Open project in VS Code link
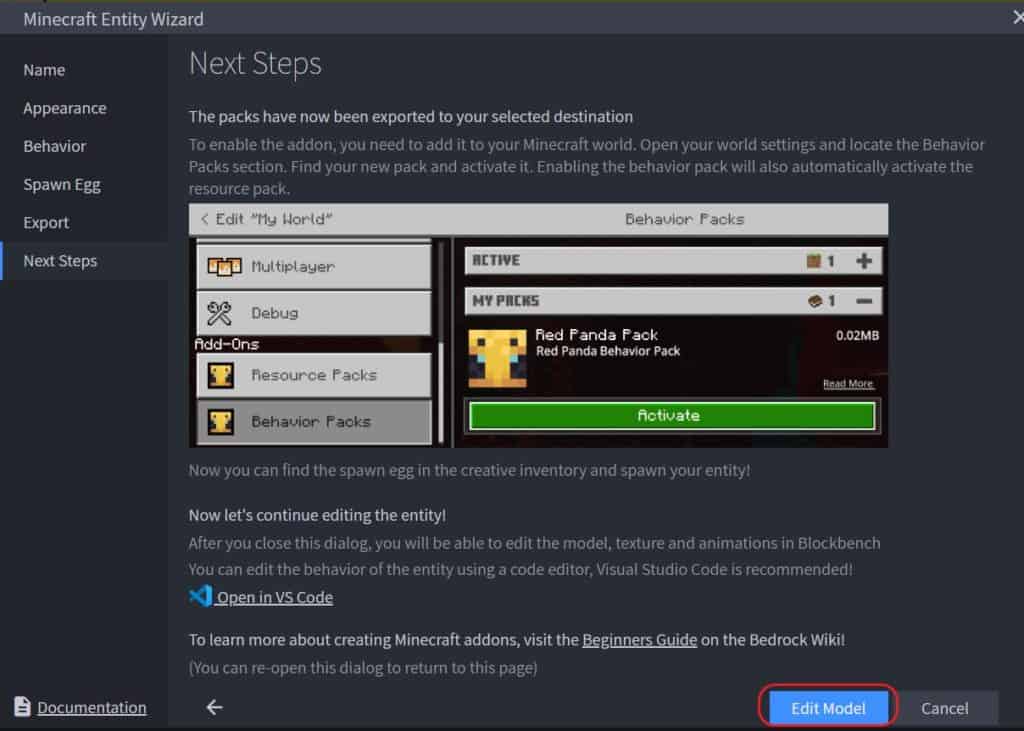 click(x=274, y=597)
